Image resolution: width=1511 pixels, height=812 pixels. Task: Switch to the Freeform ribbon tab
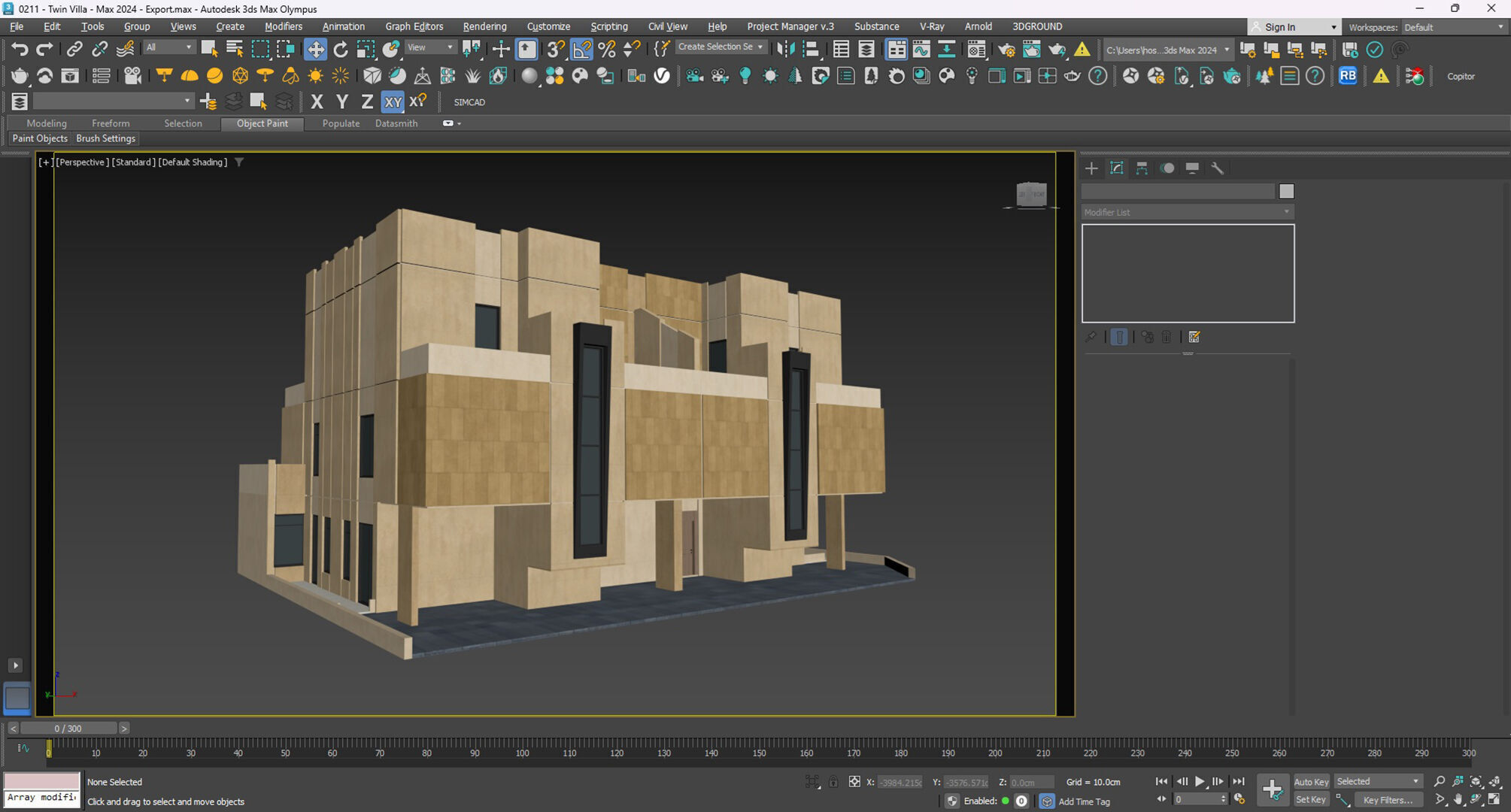point(111,123)
